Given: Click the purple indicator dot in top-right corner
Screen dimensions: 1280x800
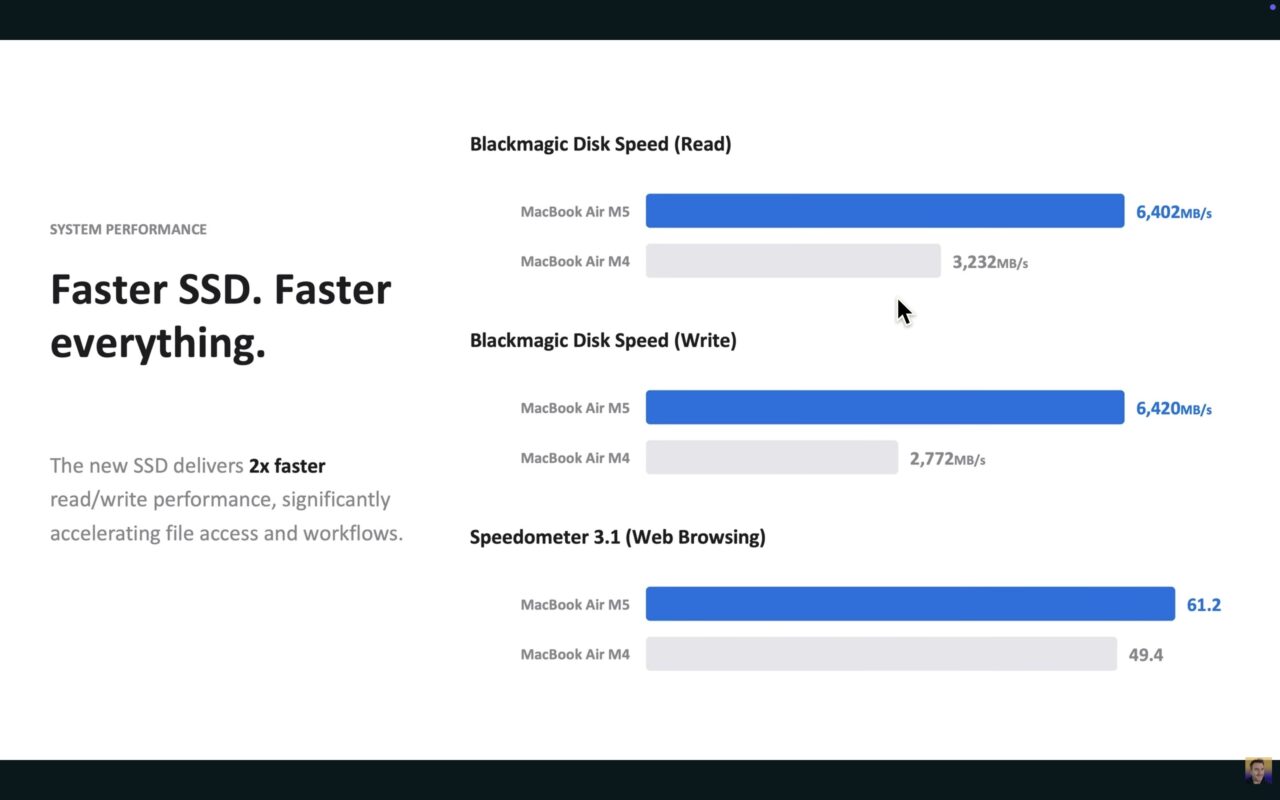Looking at the screenshot, I should (1273, 7).
